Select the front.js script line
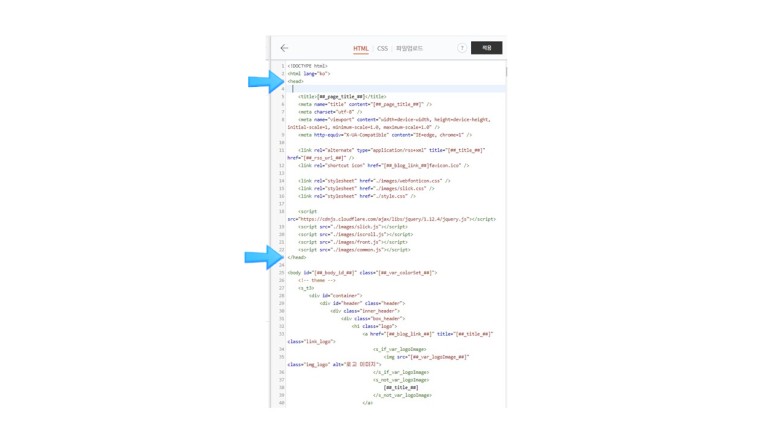 (x=353, y=242)
